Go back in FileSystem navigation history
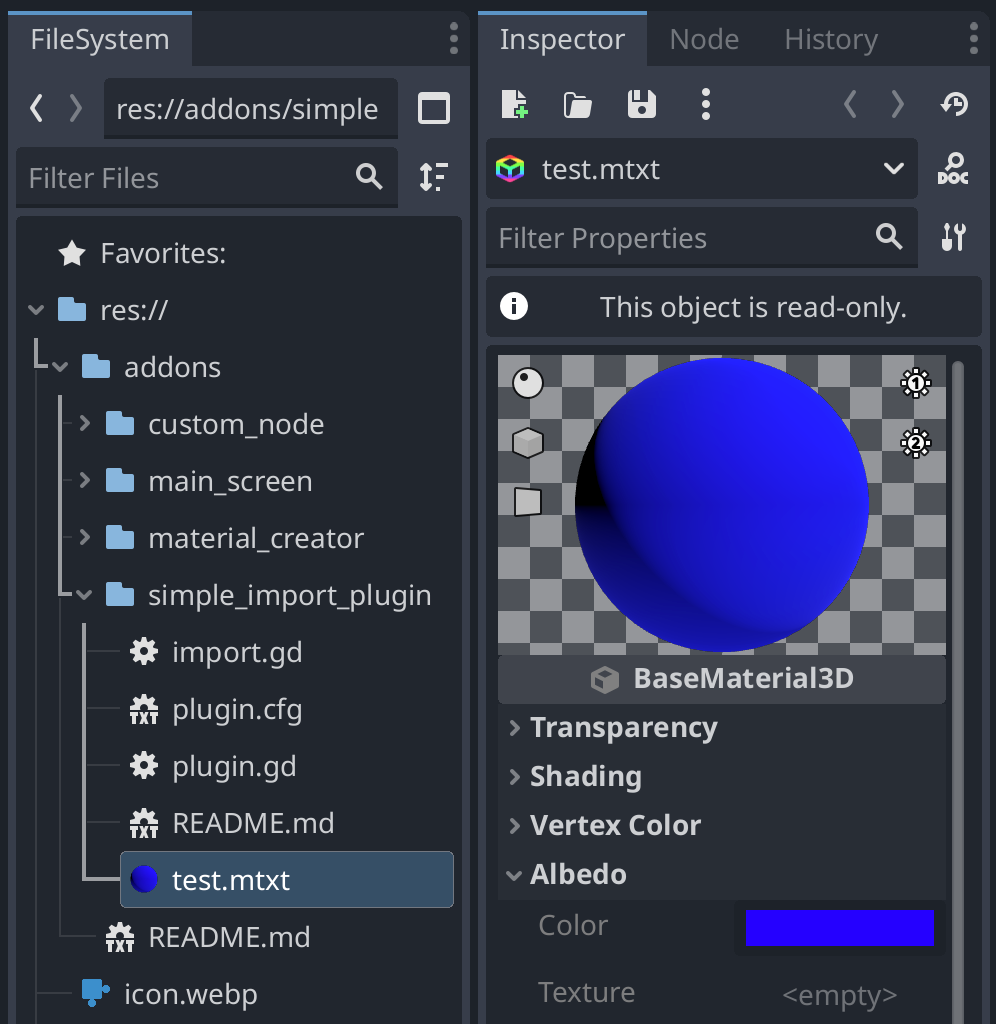The width and height of the screenshot is (996, 1024). point(36,108)
